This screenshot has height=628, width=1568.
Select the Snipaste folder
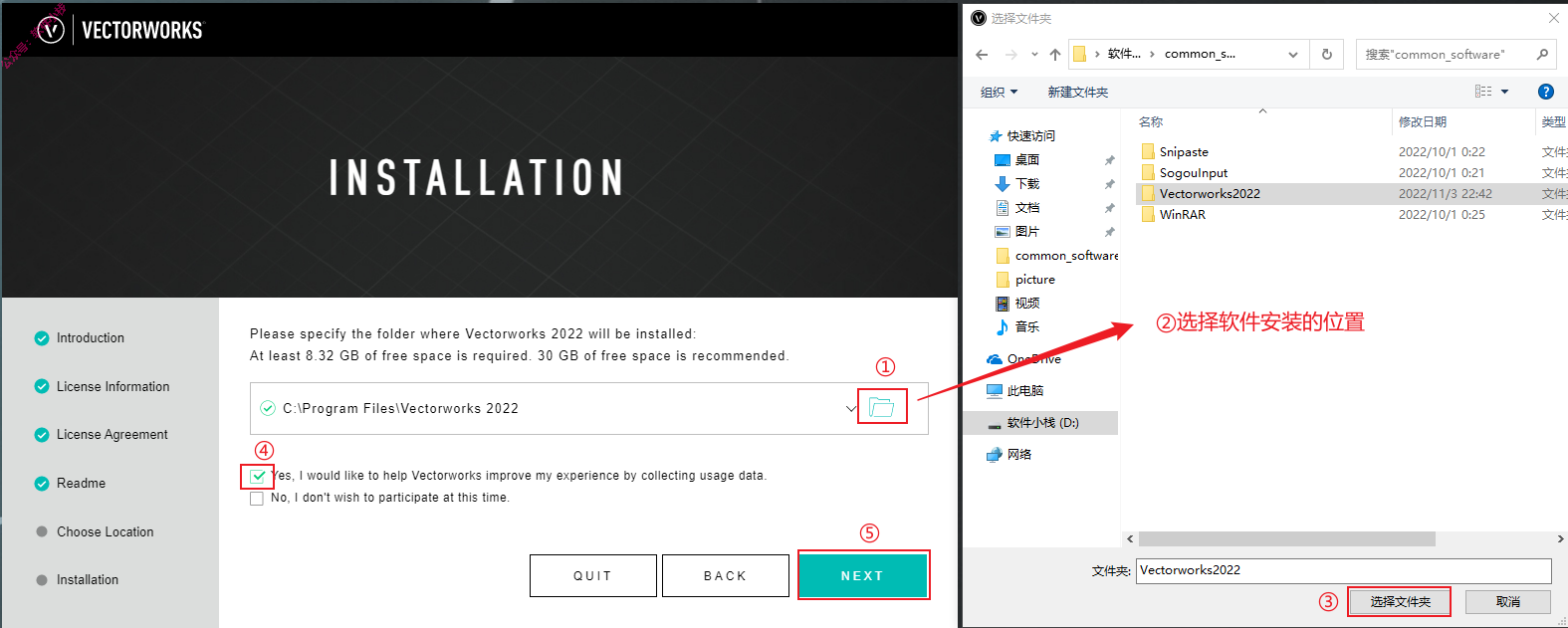(x=1184, y=152)
